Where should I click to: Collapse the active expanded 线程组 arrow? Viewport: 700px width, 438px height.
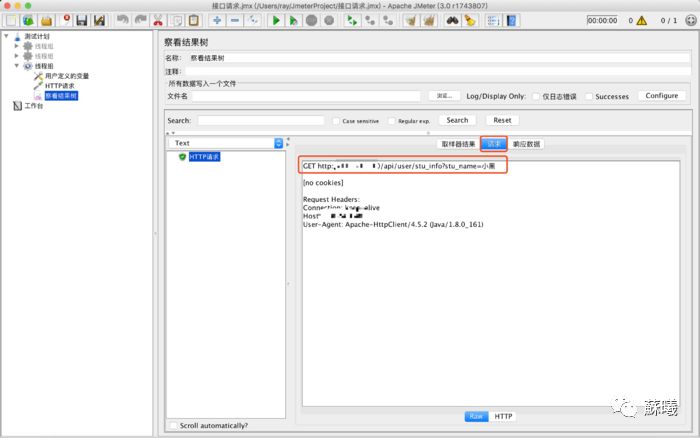click(17, 66)
